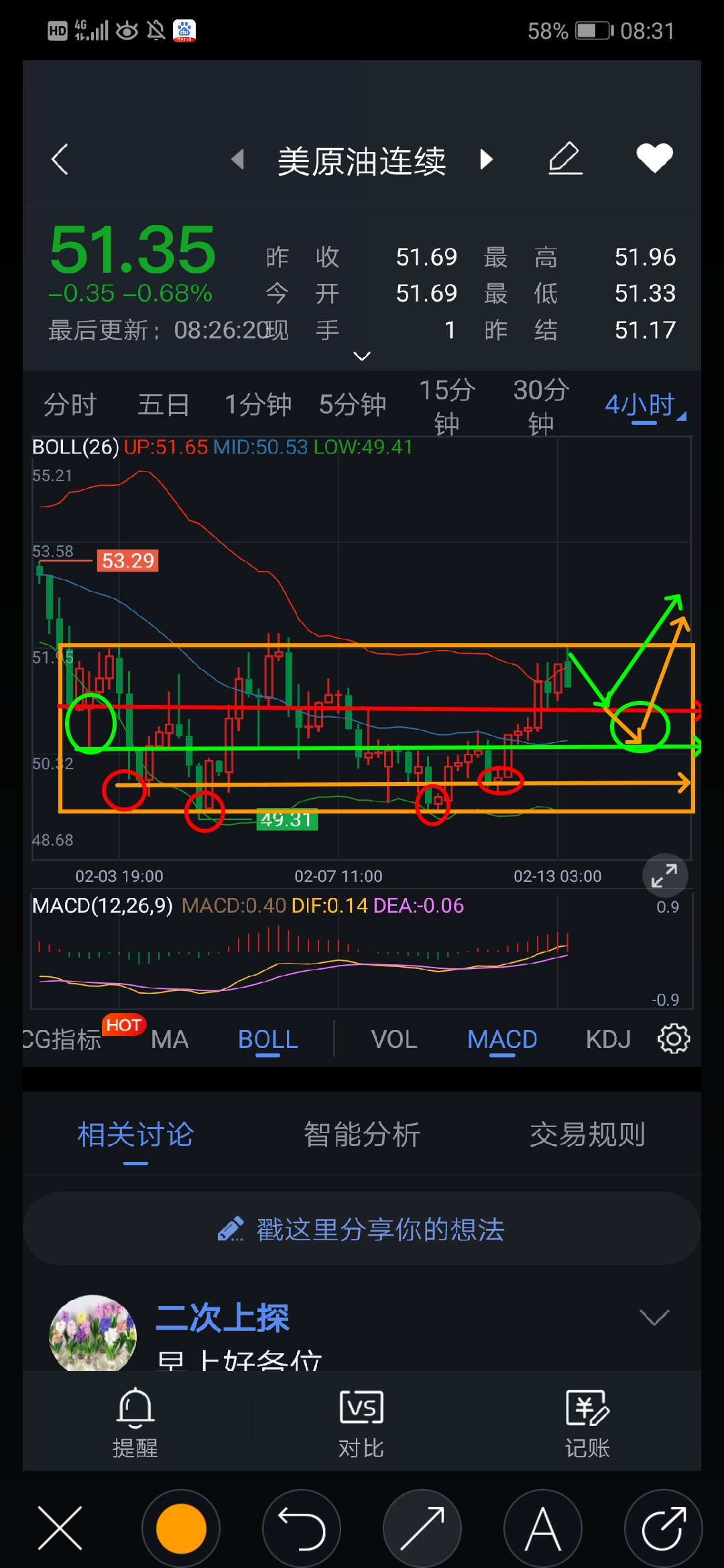Open the 相关讨论 tab
The image size is (724, 1568).
pyautogui.click(x=135, y=1135)
